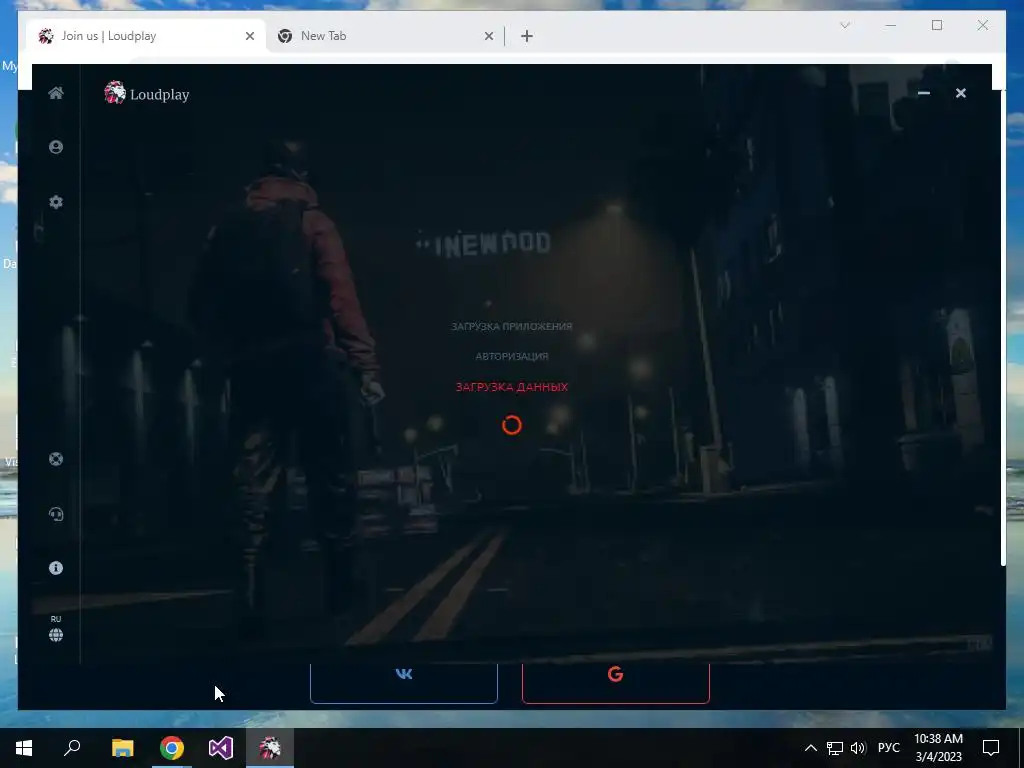Open Chrome tab search dropdown arrow
This screenshot has width=1024, height=768.
[x=844, y=25]
